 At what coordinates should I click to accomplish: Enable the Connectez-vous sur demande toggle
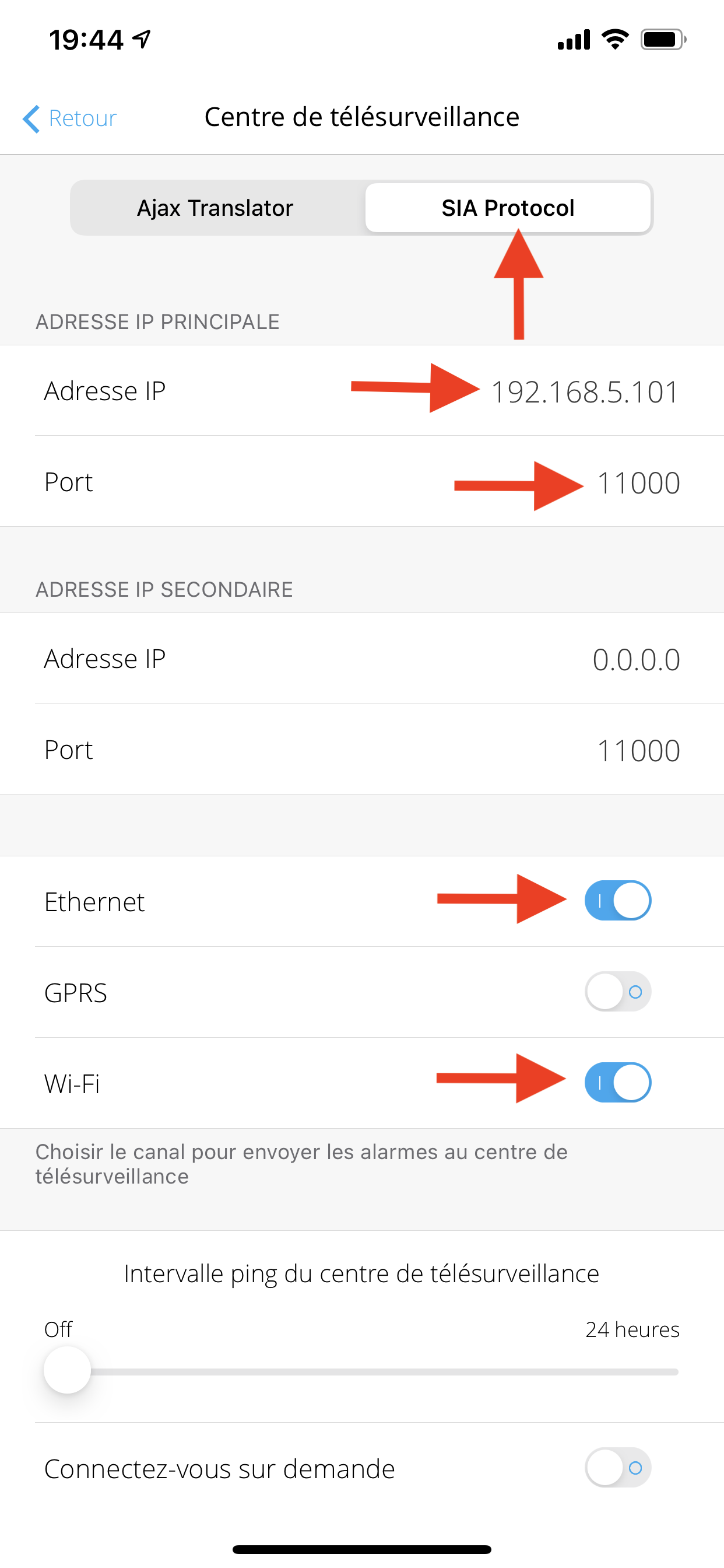(x=617, y=1468)
